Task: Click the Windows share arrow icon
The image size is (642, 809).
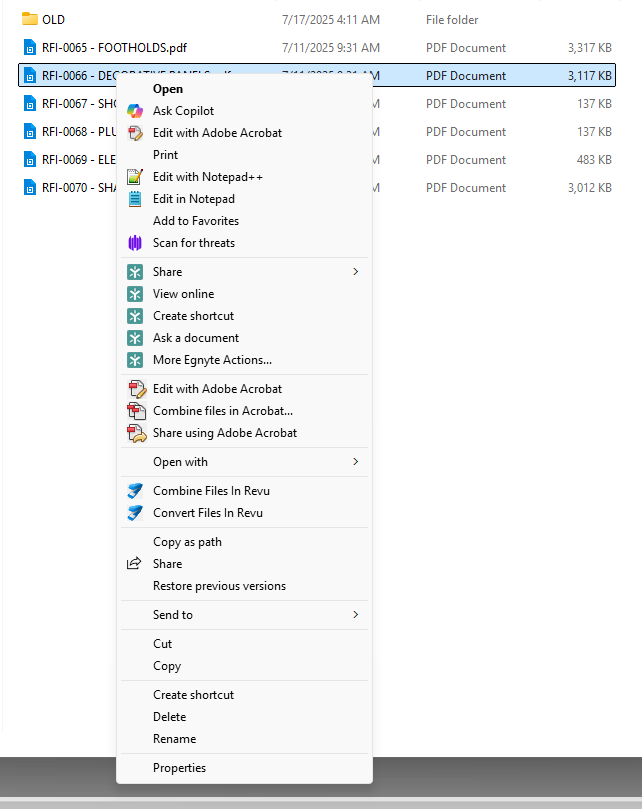Action: (134, 564)
